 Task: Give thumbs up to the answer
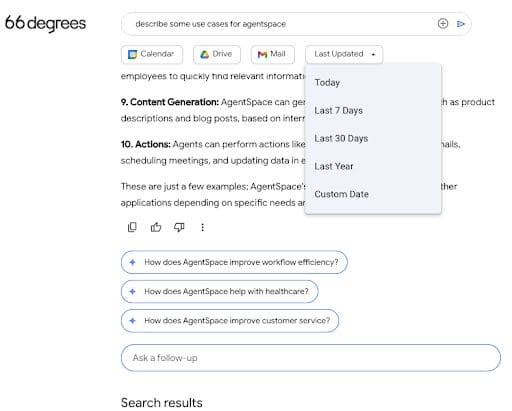(x=156, y=227)
